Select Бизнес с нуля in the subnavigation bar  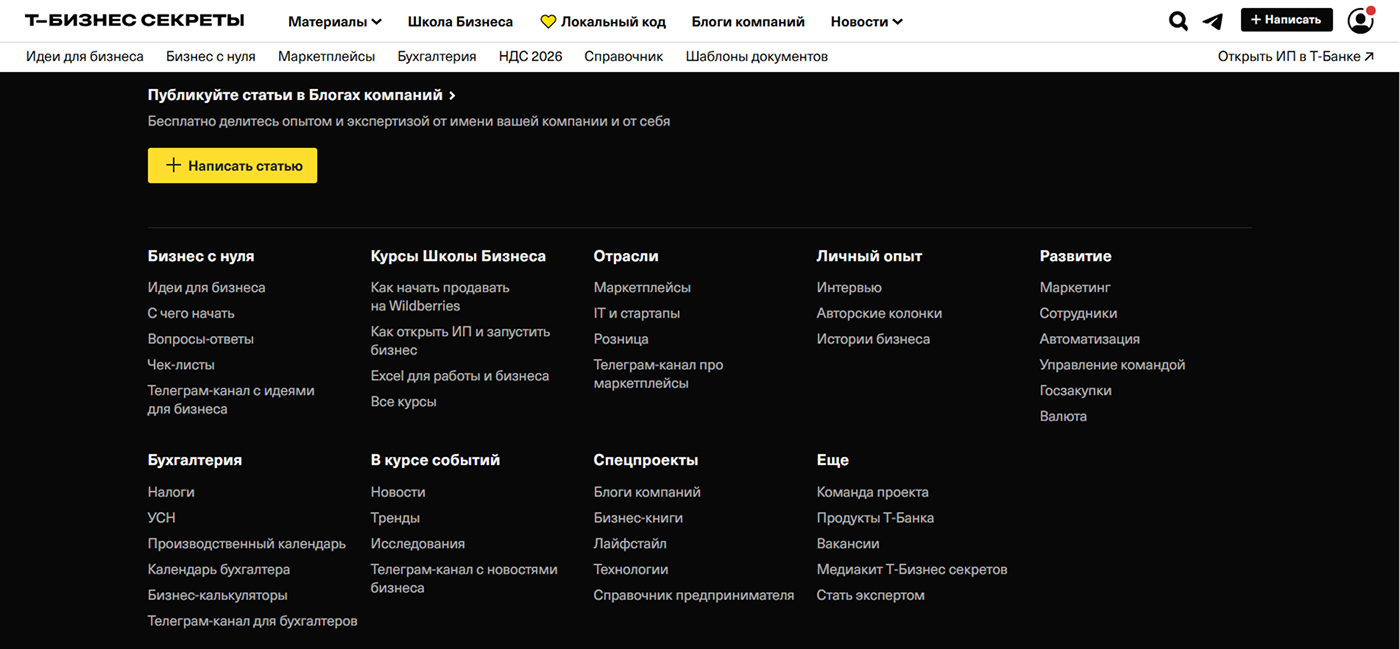coord(211,56)
